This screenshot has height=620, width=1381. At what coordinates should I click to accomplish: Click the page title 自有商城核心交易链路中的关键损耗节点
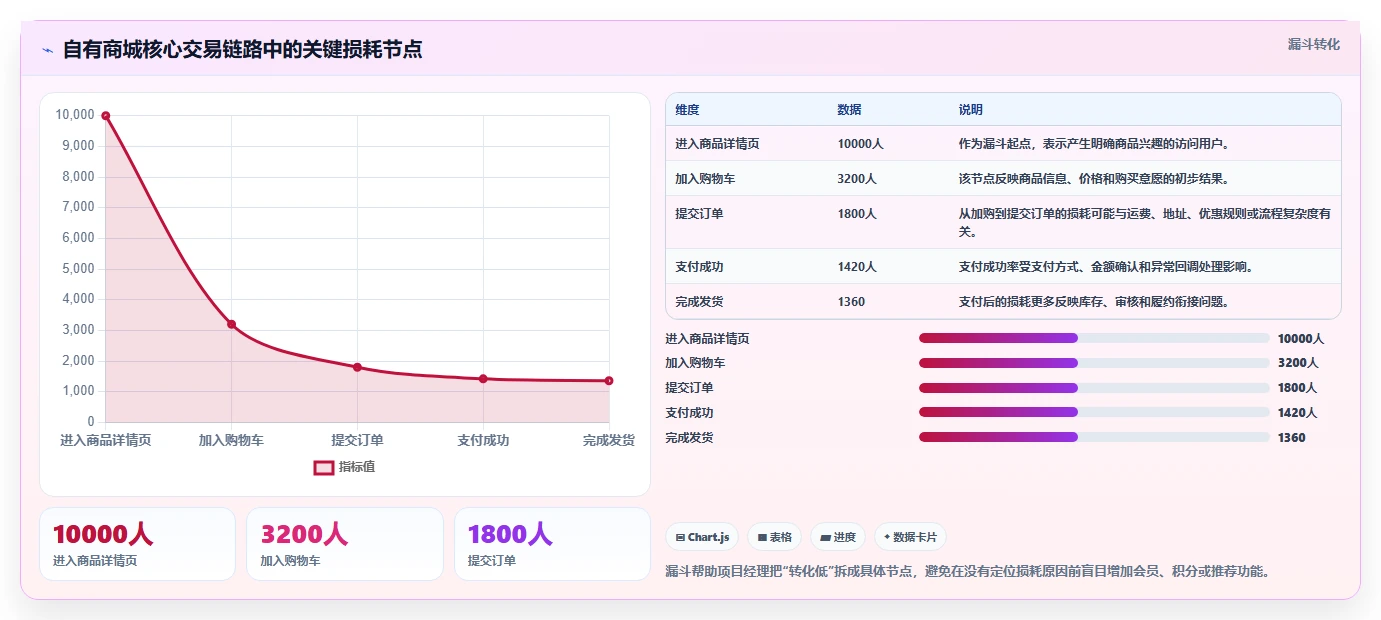(242, 50)
